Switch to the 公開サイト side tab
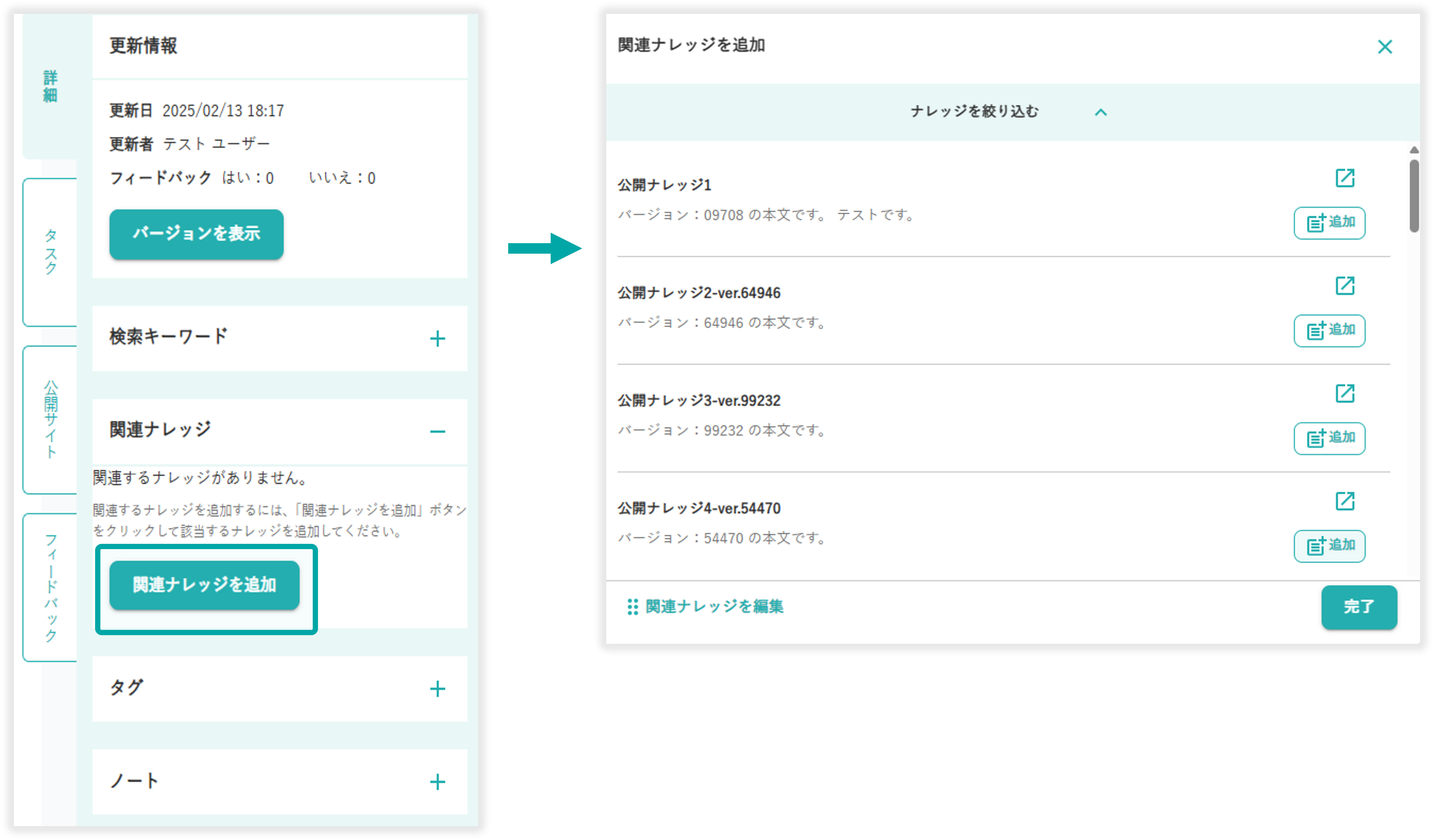The width and height of the screenshot is (1434, 840). [50, 419]
